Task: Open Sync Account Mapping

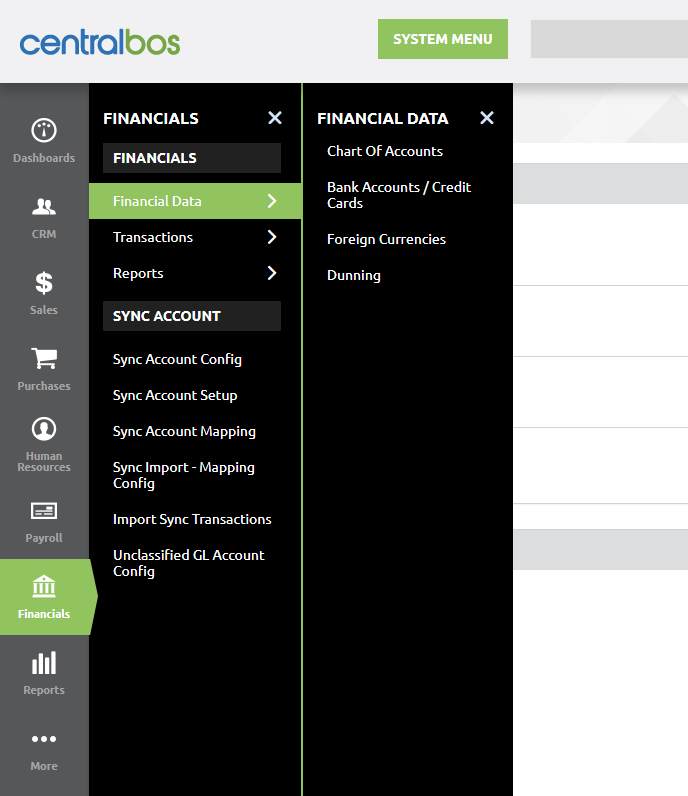Action: [x=184, y=431]
